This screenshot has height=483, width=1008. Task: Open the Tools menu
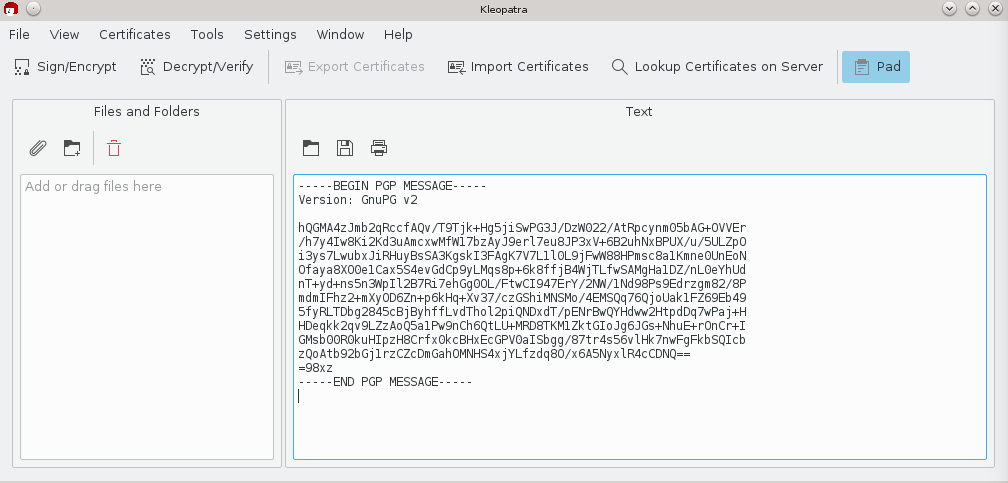click(207, 34)
